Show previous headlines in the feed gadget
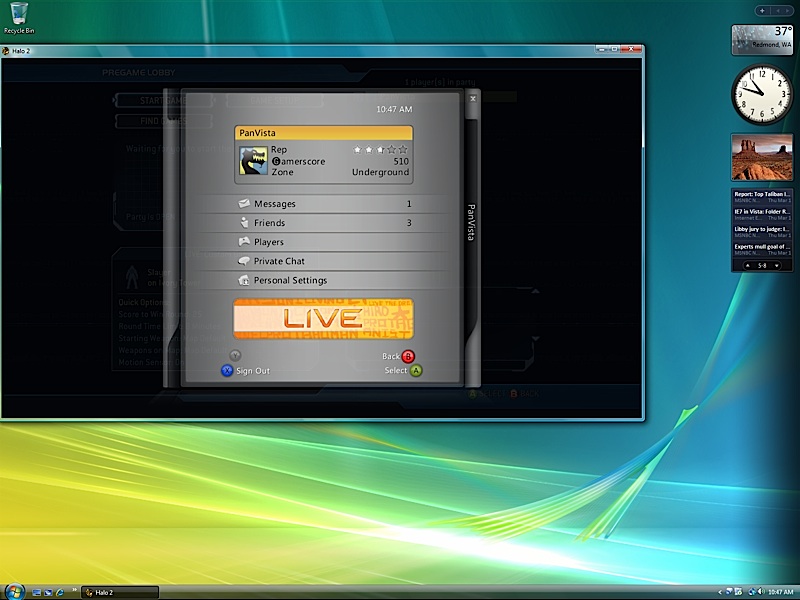Viewport: 800px width, 600px height. pos(747,266)
